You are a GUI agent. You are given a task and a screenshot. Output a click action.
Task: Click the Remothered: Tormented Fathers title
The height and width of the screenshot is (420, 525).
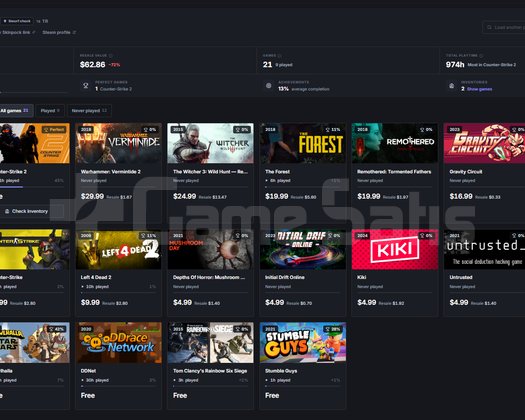click(394, 172)
